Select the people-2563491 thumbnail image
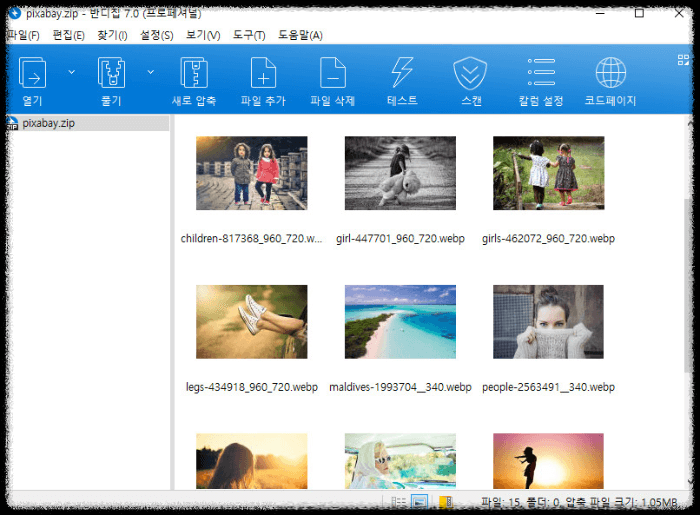700x515 pixels. click(x=549, y=322)
